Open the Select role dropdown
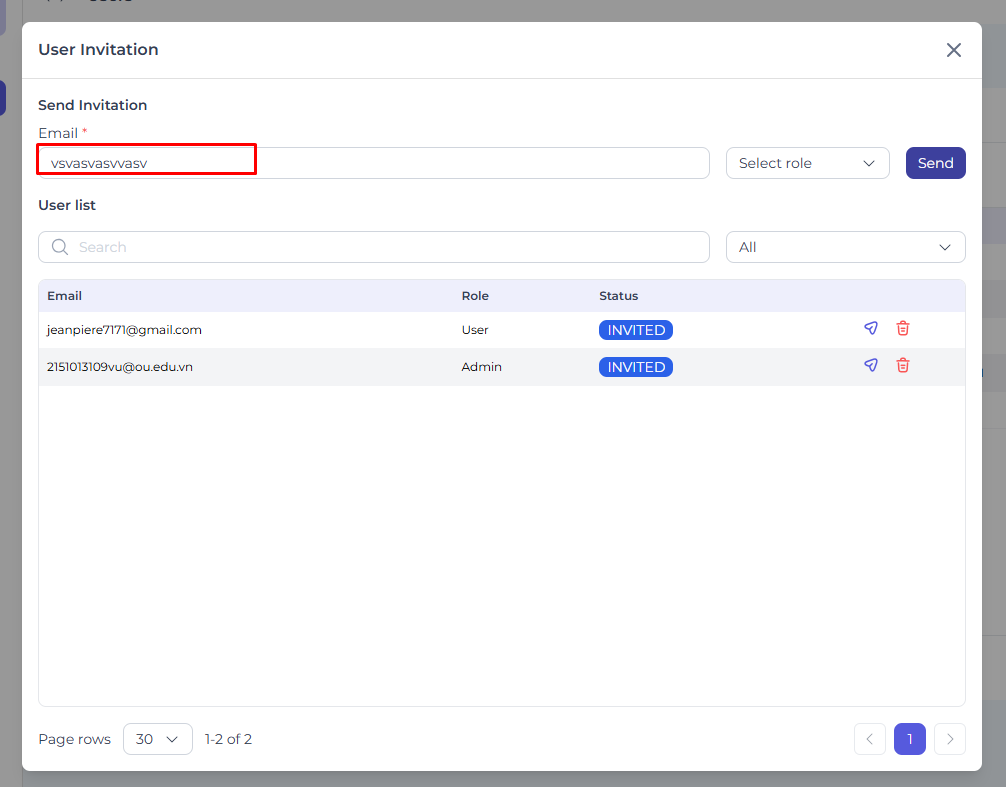The height and width of the screenshot is (787, 1006). (807, 163)
